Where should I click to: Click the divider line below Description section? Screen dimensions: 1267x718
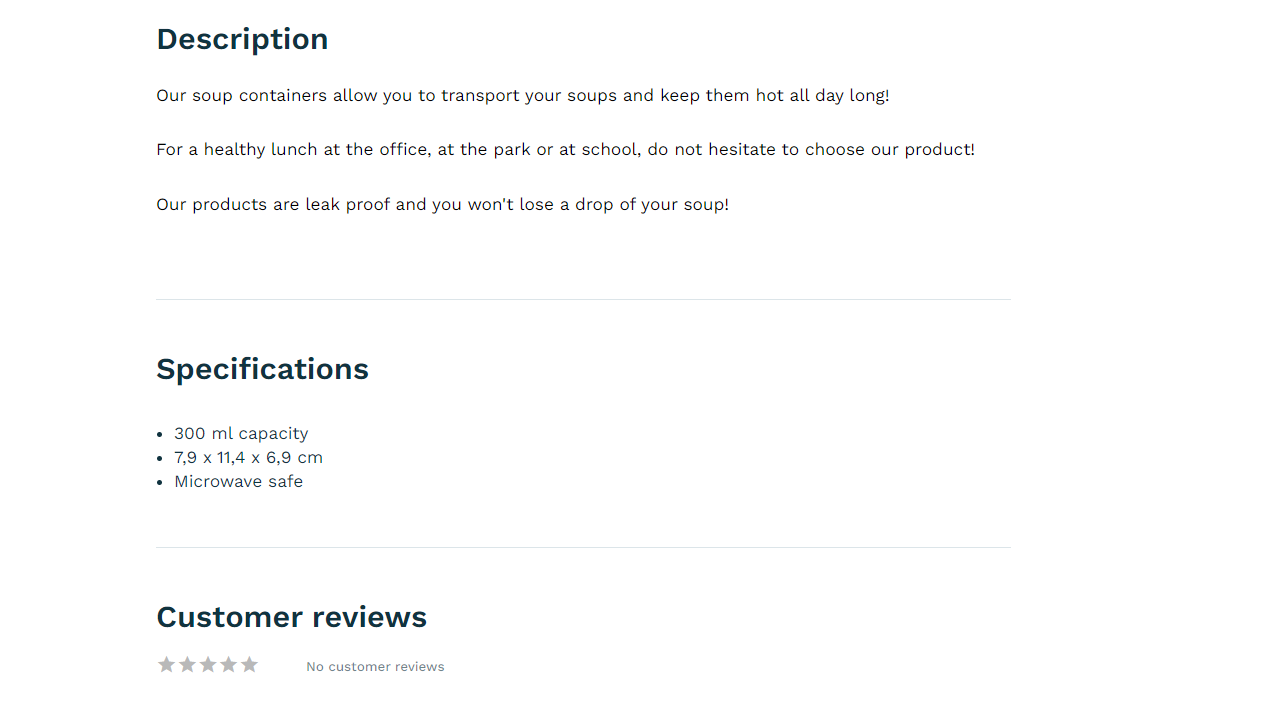(x=583, y=299)
